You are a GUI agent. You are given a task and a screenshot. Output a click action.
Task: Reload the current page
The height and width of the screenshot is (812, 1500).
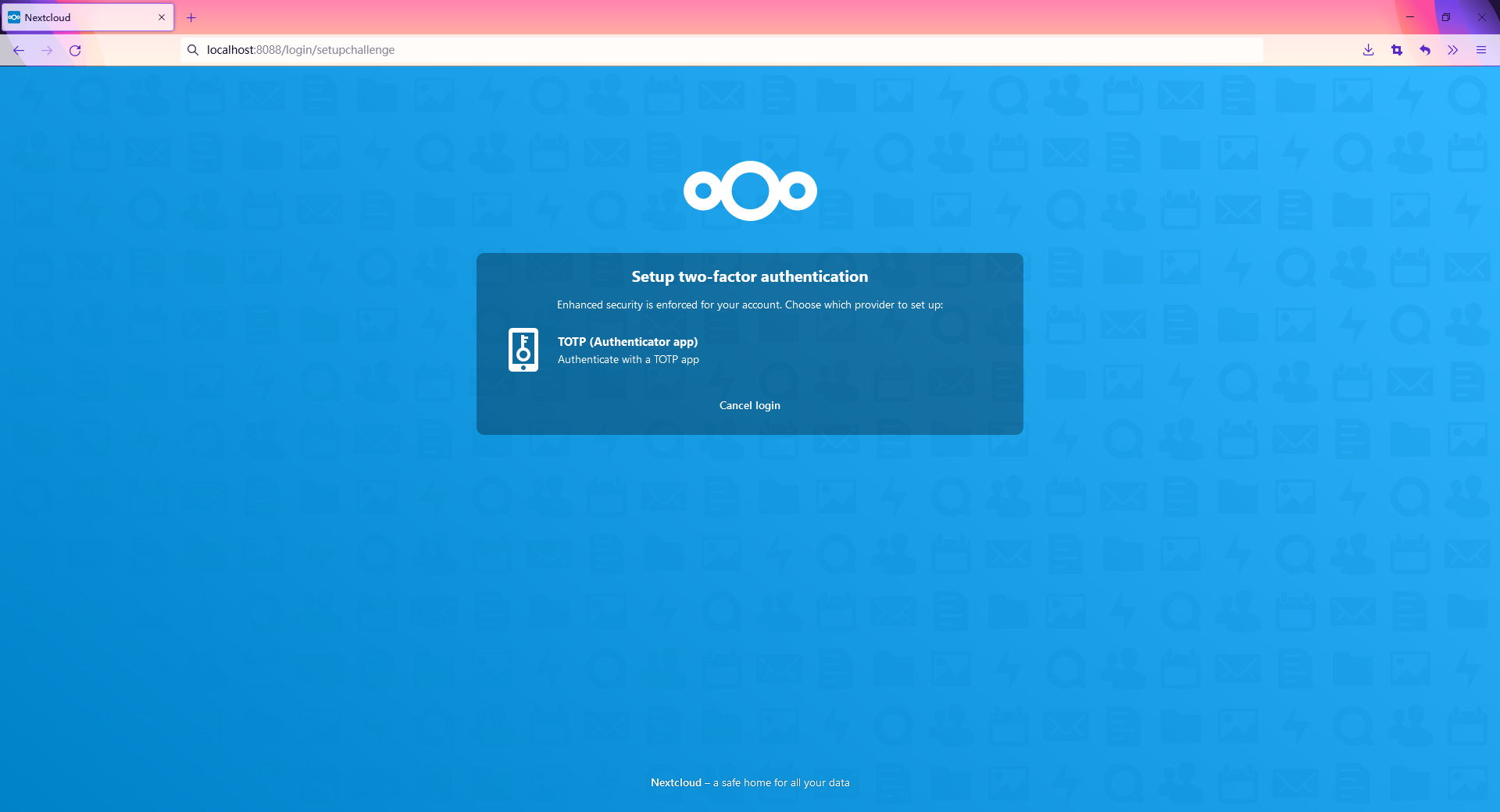75,50
